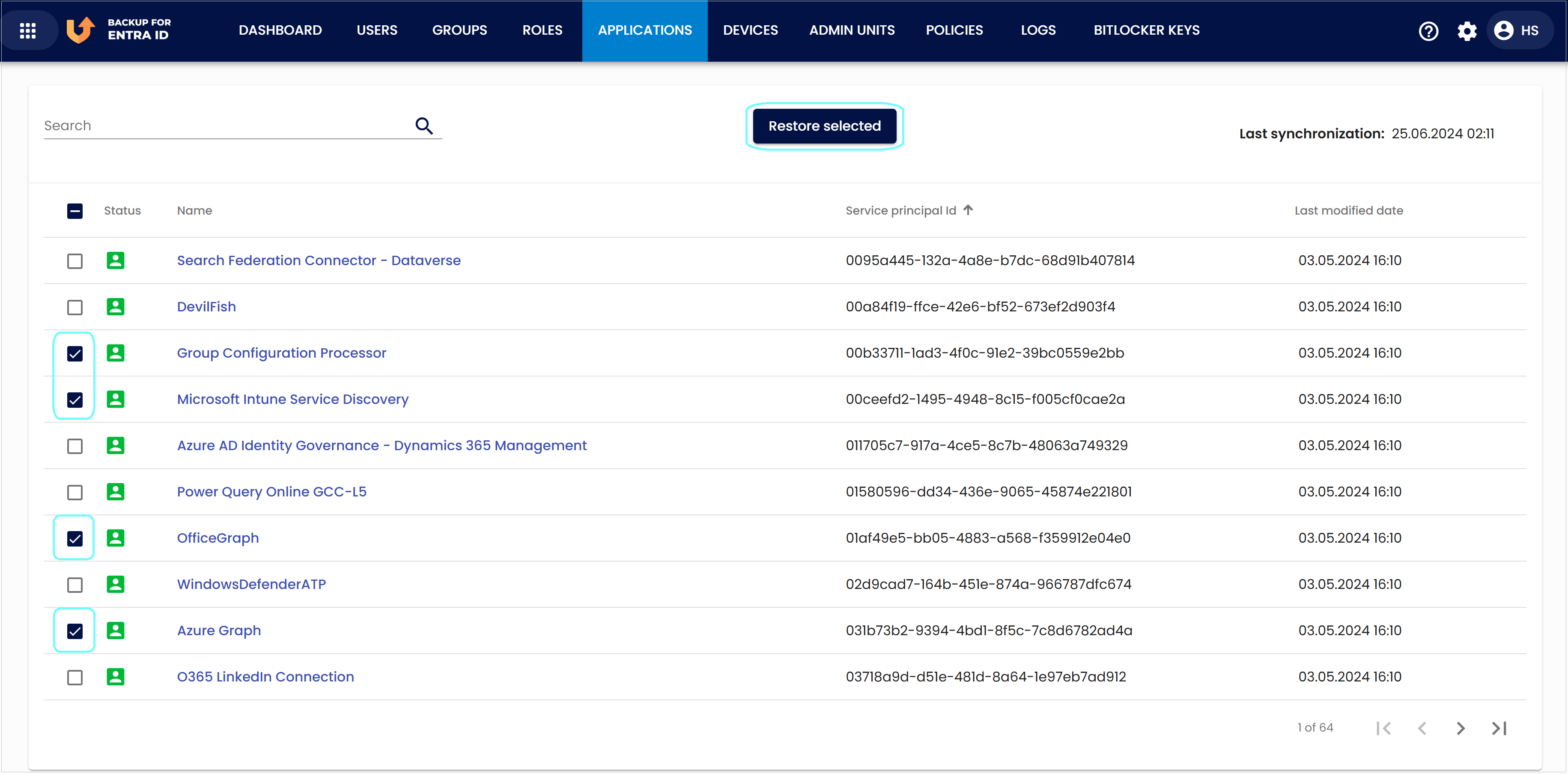This screenshot has height=774, width=1568.
Task: Open Group Configuration Processor link
Action: pos(281,353)
